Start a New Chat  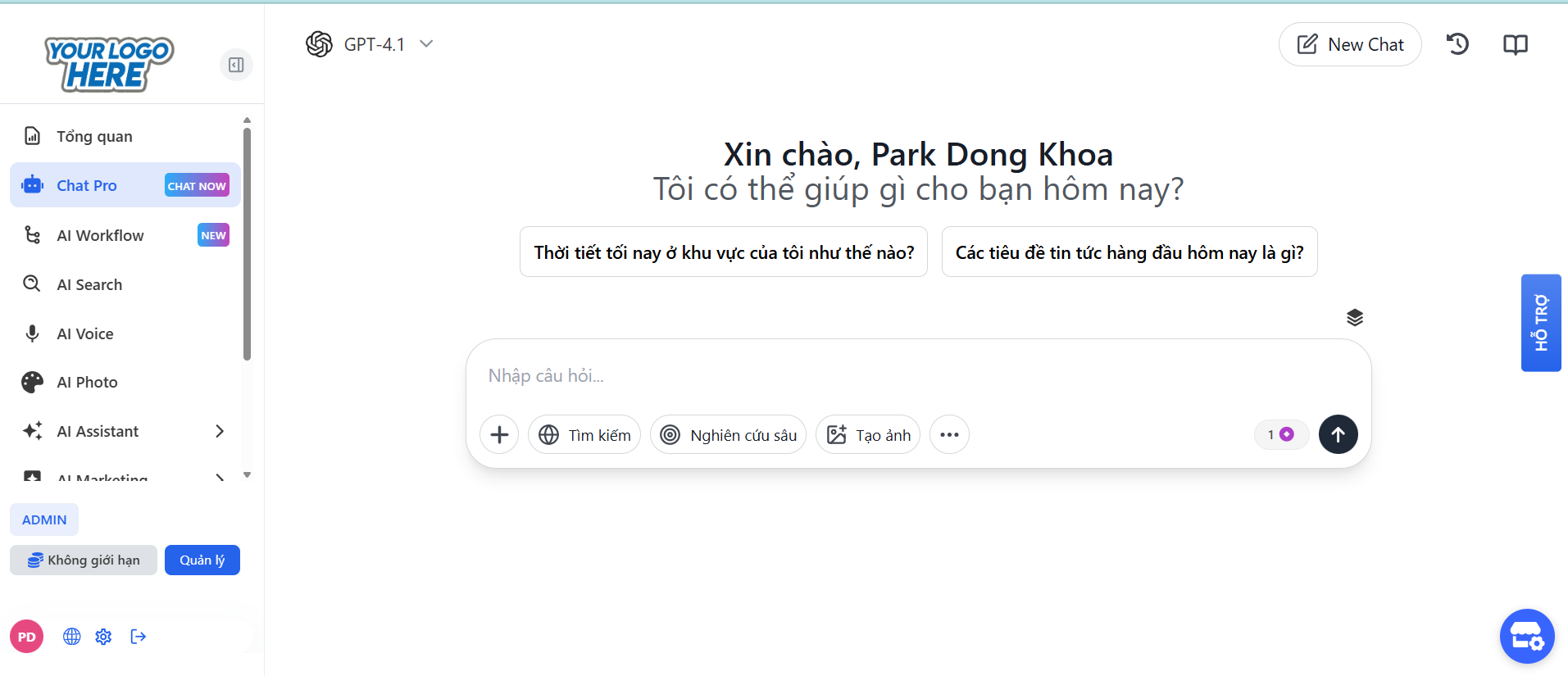pos(1349,44)
